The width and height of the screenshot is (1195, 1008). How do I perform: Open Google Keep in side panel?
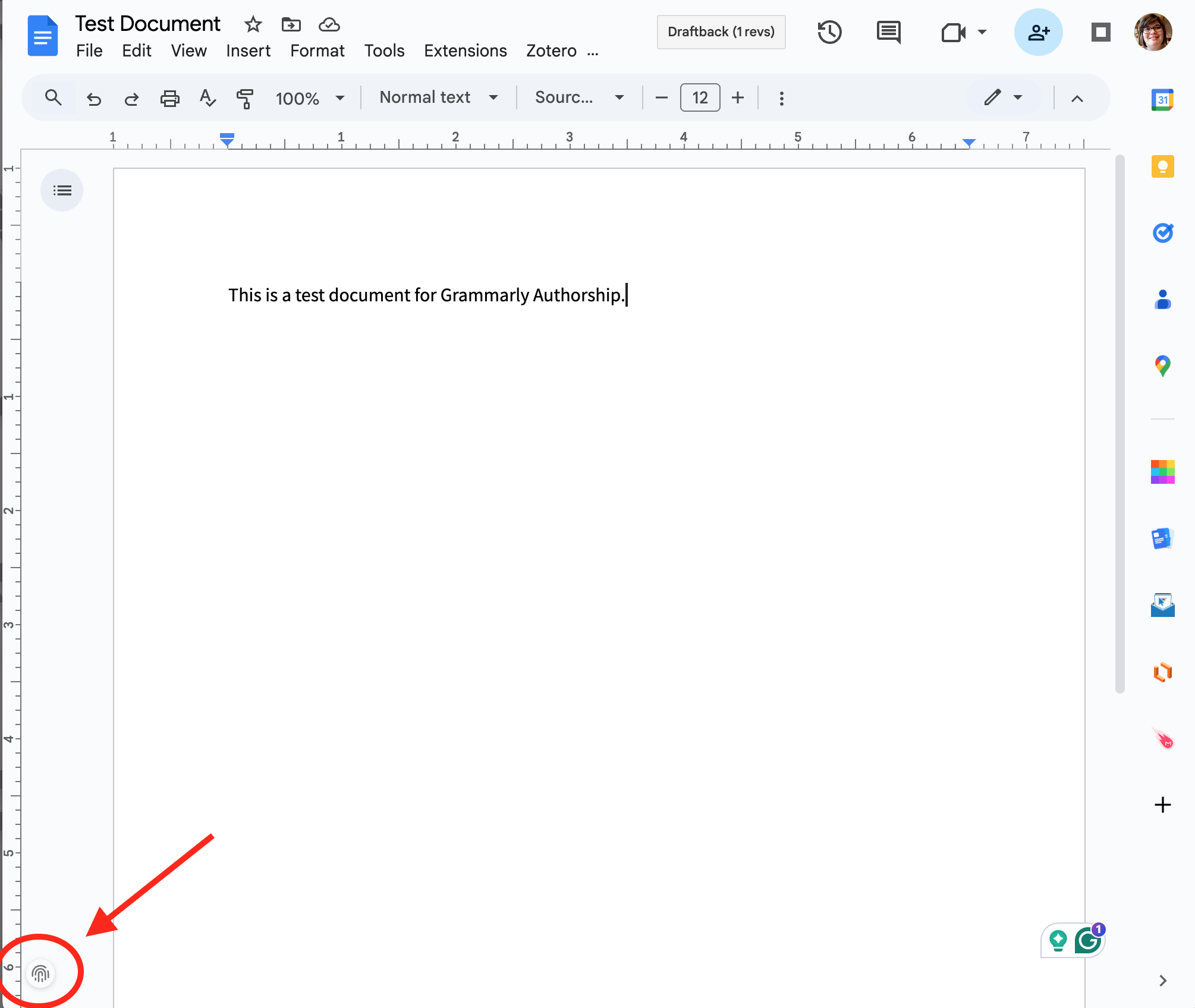coord(1162,166)
